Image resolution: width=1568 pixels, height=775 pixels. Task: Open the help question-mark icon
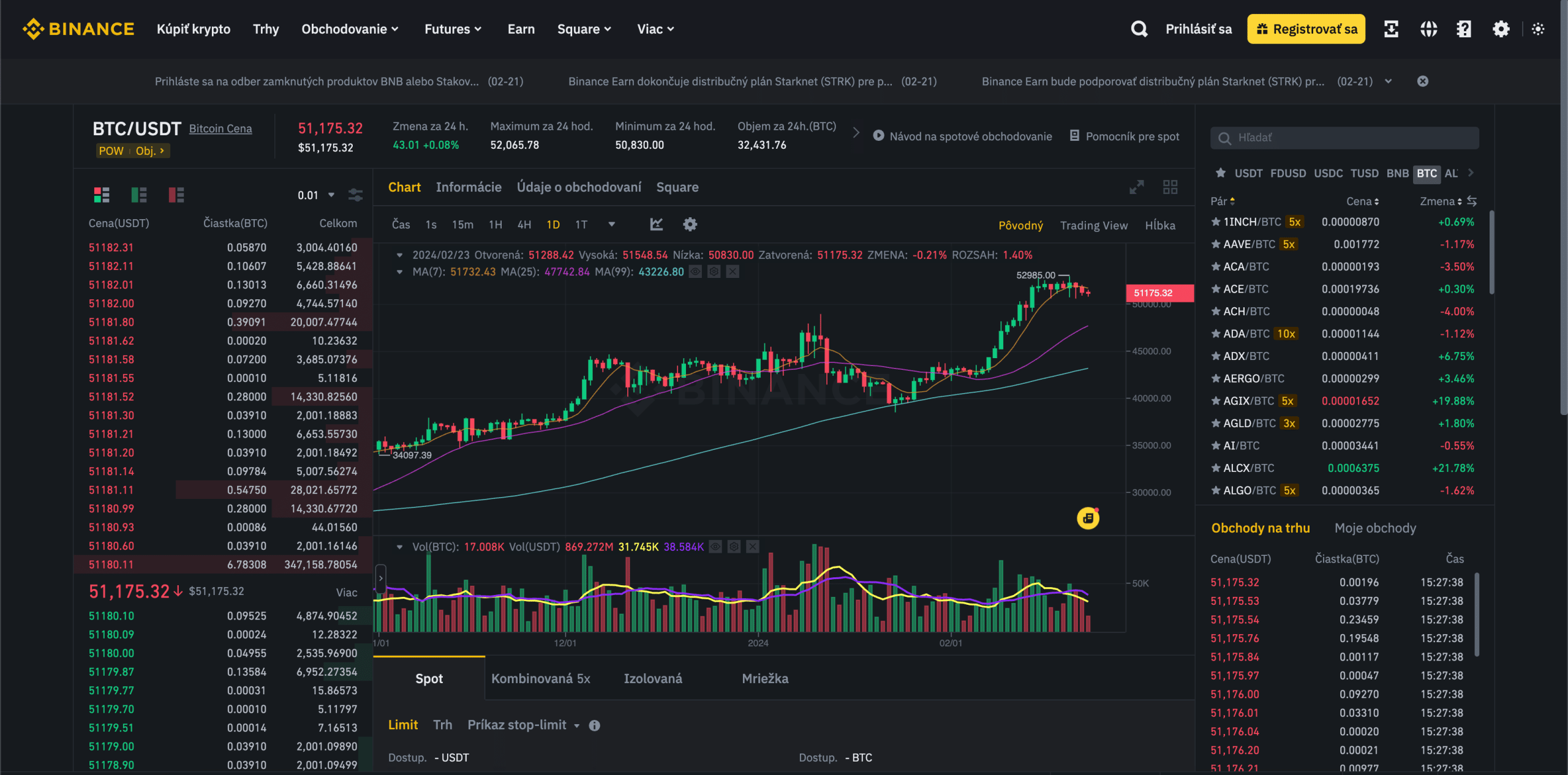[1464, 29]
